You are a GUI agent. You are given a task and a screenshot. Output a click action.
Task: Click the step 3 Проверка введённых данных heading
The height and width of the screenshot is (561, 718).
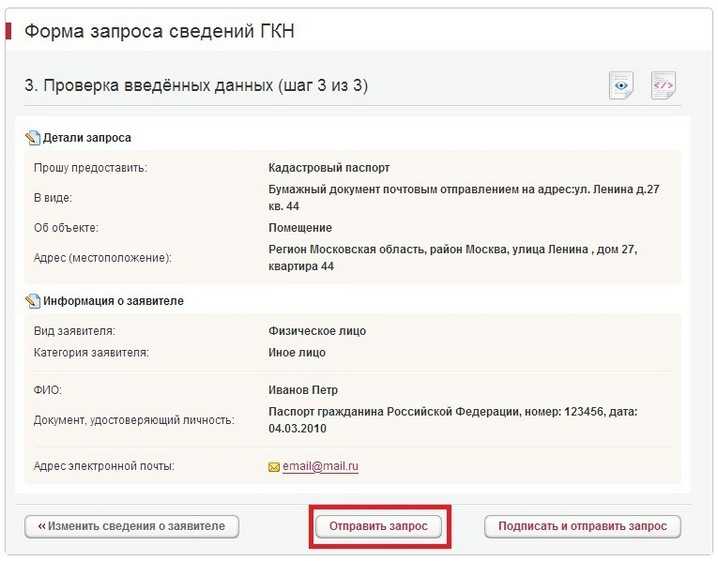pyautogui.click(x=196, y=86)
